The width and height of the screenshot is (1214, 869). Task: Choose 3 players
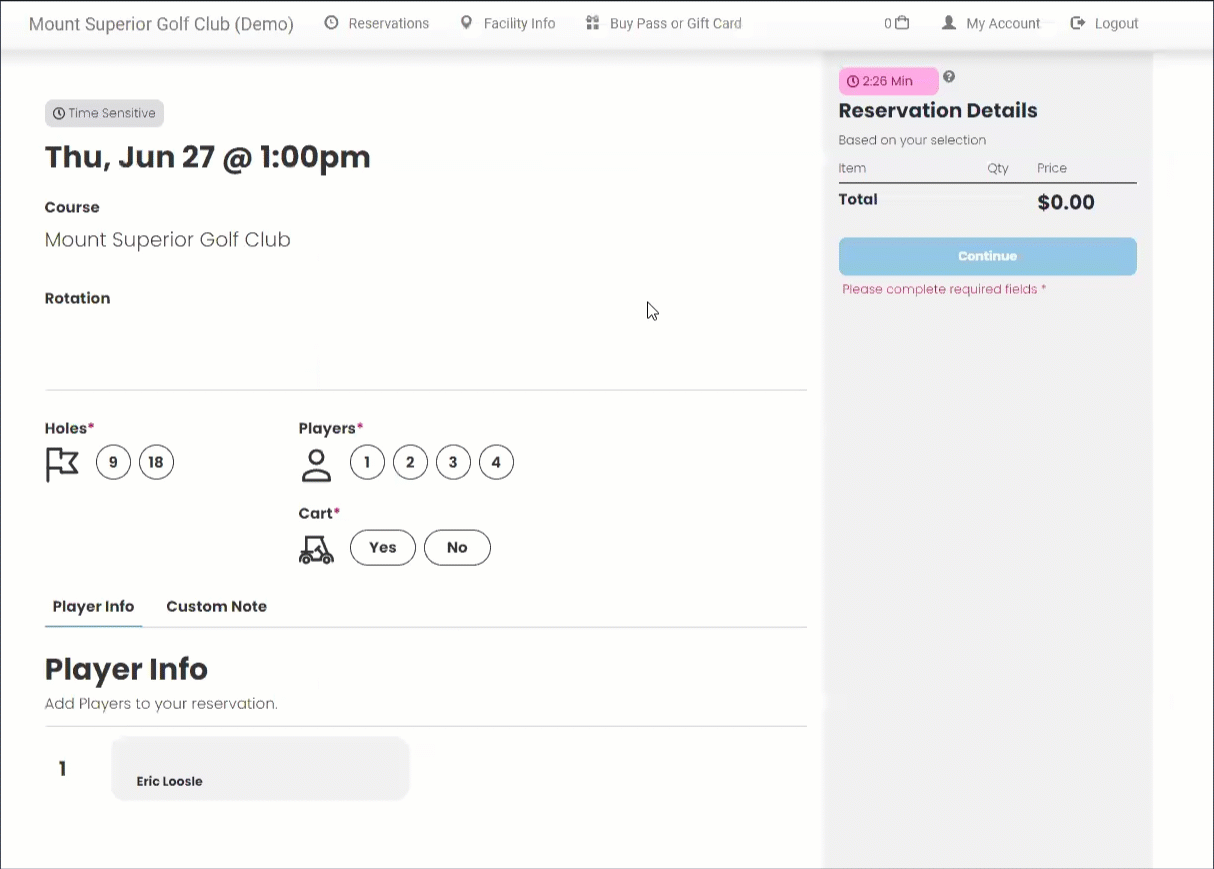point(453,462)
